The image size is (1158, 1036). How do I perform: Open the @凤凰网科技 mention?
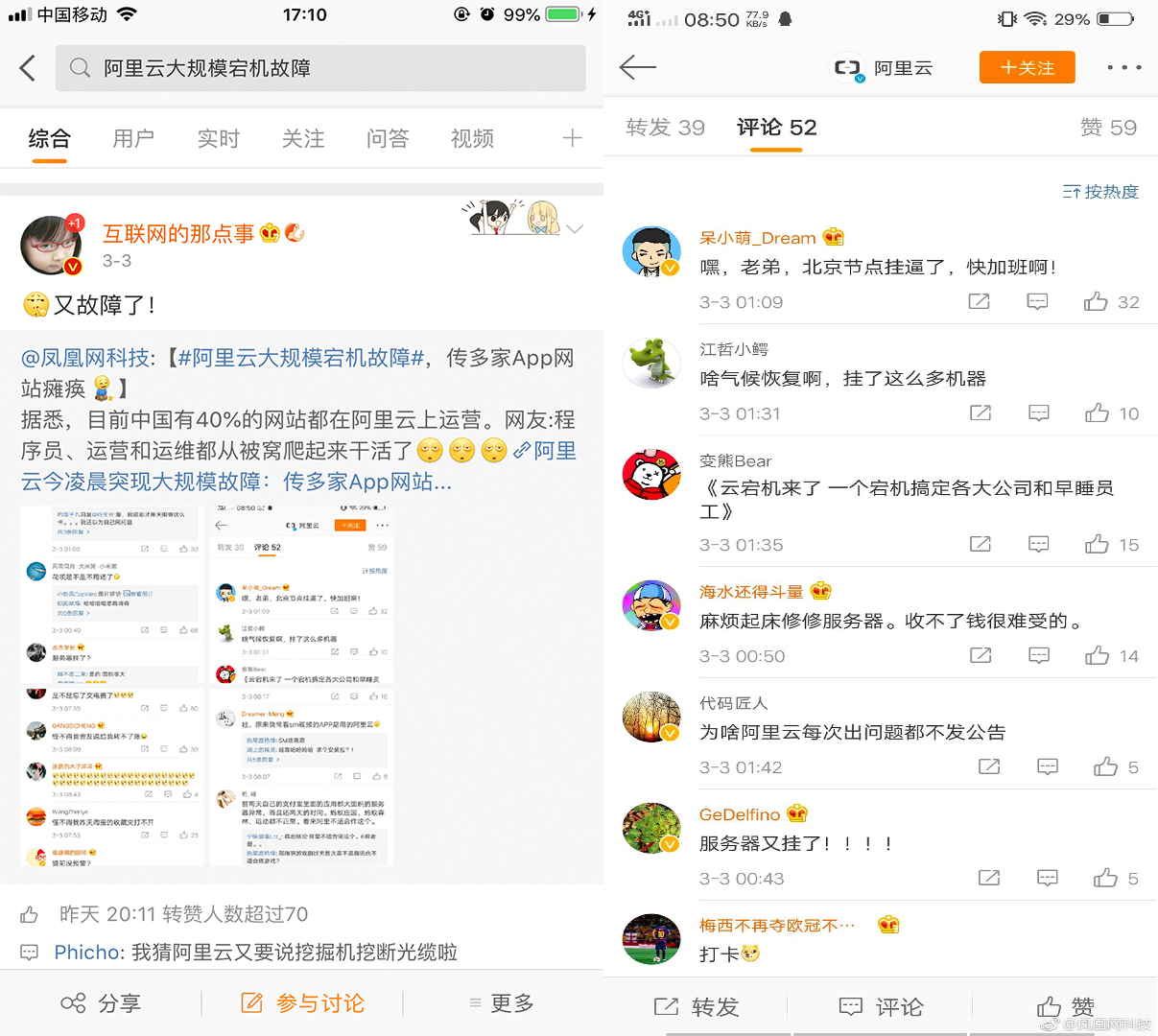(85, 358)
